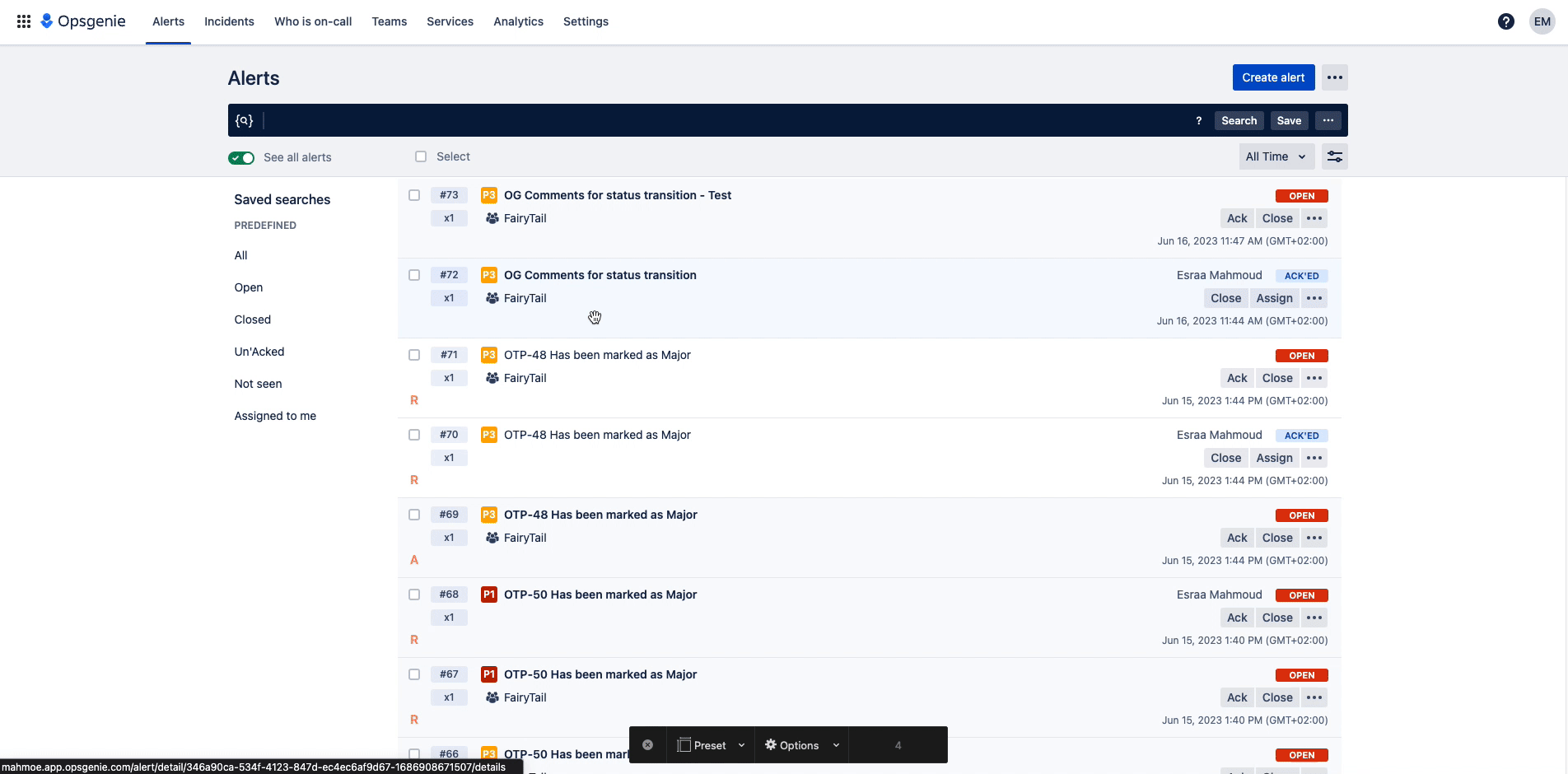
Task: Open the help question mark icon
Action: 1505,21
